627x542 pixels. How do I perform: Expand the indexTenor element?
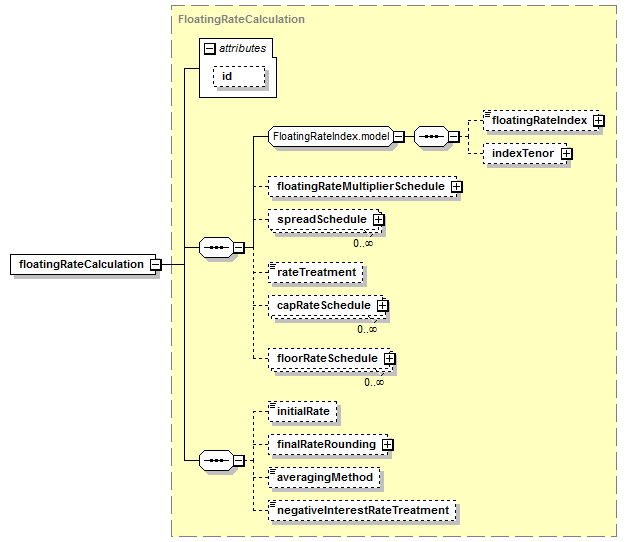pos(566,154)
